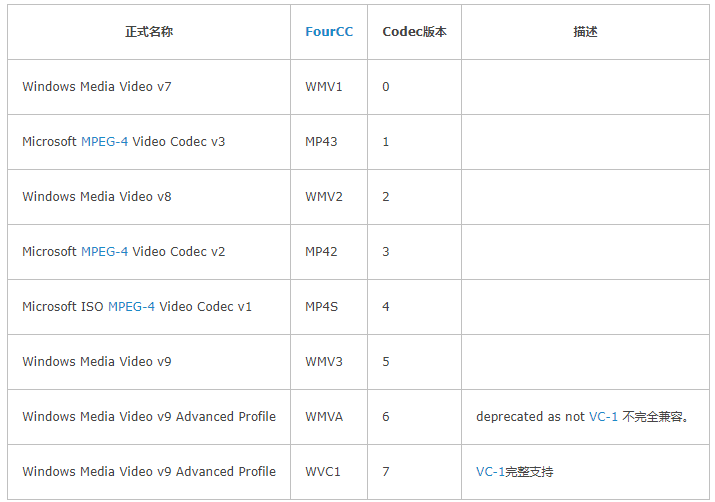Select codec version 6 cell
Viewport: 715px width, 502px height.
[414, 417]
